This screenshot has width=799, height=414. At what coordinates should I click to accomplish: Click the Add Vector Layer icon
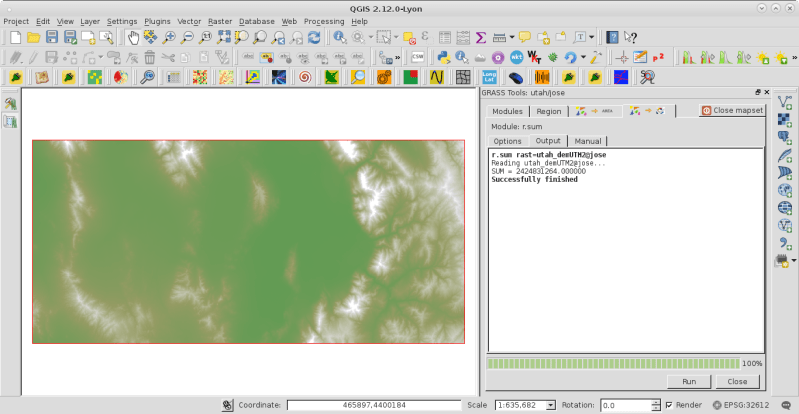785,102
